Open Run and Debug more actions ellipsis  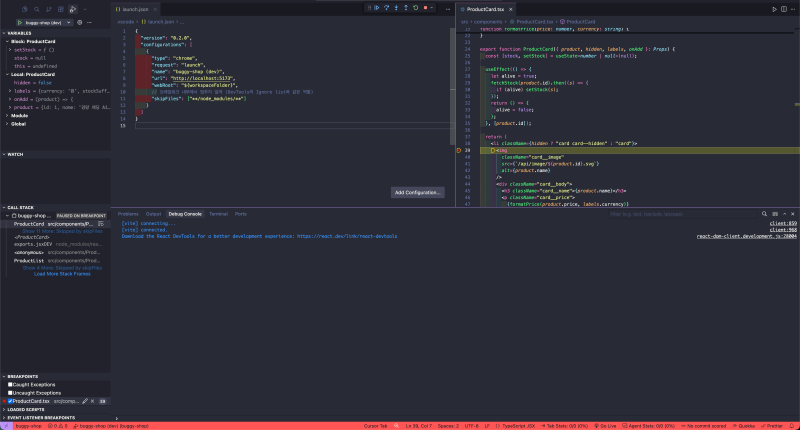tap(89, 22)
